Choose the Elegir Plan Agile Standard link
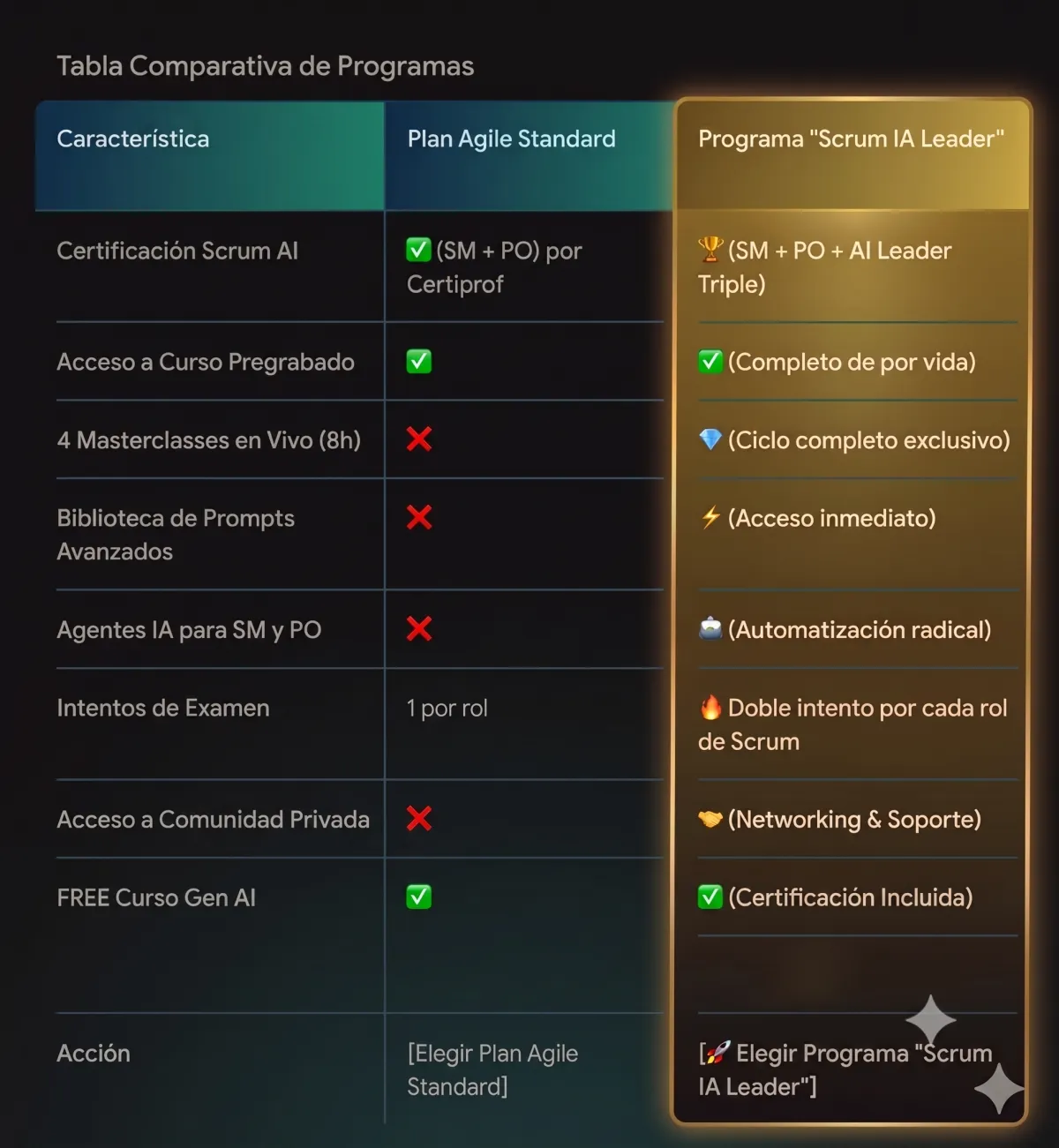Viewport: 1059px width, 1148px height. (492, 1069)
